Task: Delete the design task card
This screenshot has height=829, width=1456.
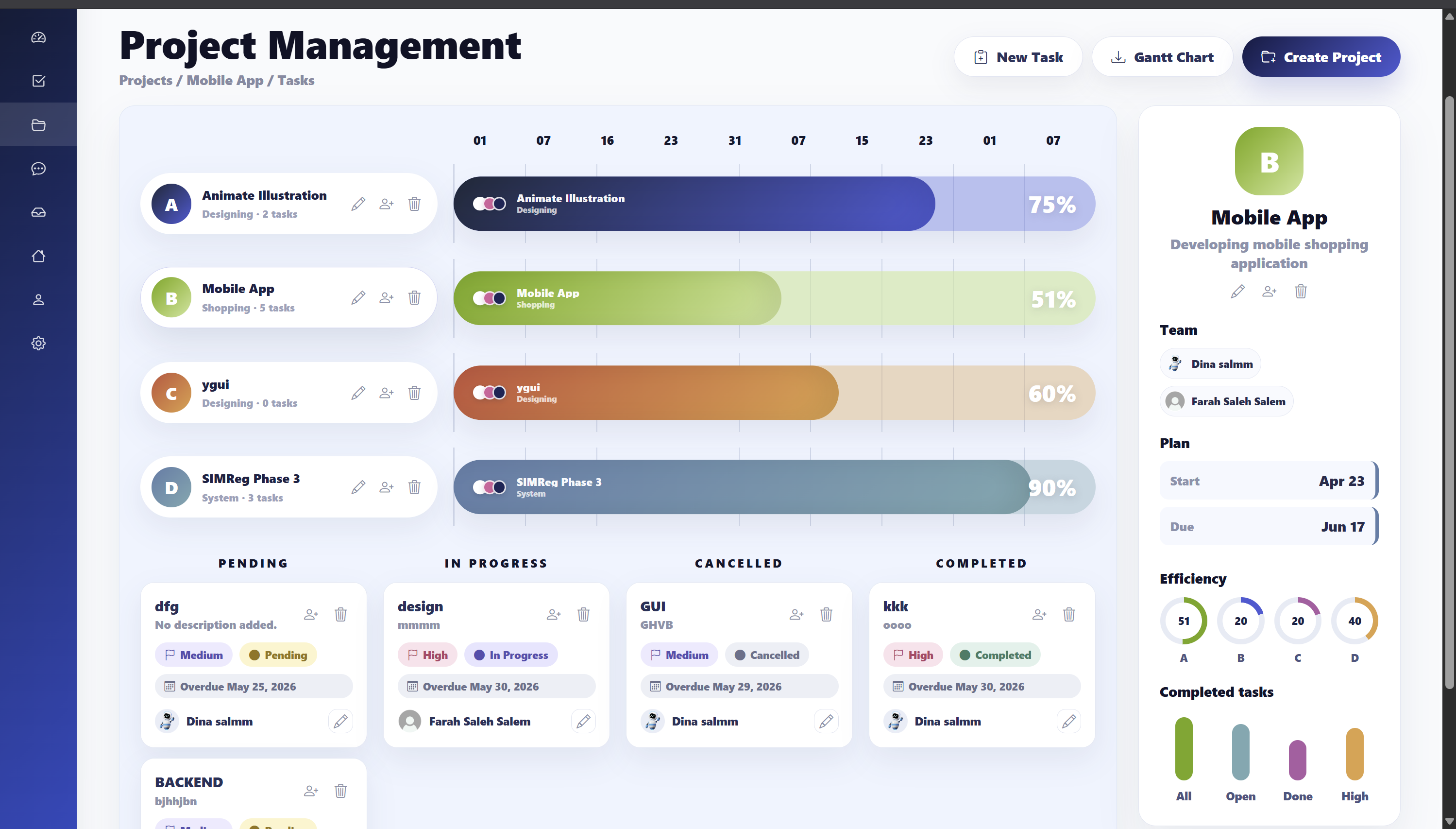Action: click(583, 614)
